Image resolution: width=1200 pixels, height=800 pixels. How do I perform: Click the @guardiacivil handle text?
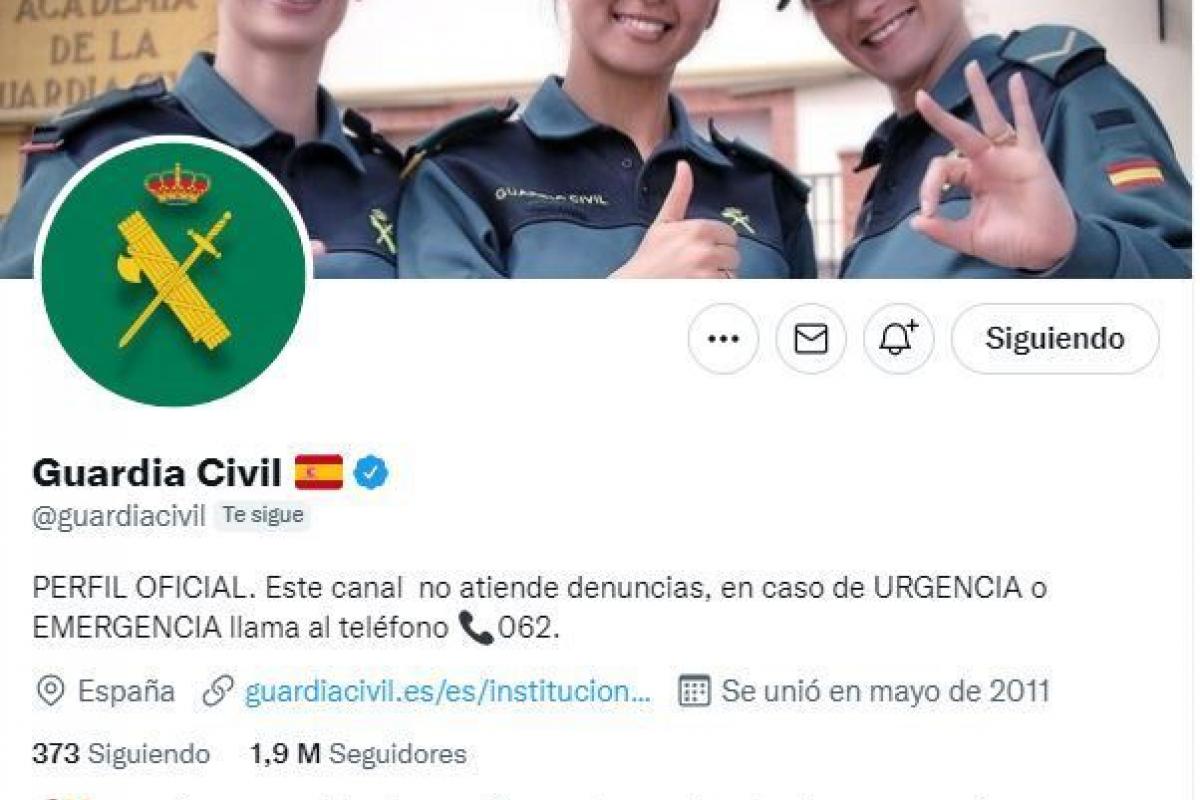(x=119, y=516)
